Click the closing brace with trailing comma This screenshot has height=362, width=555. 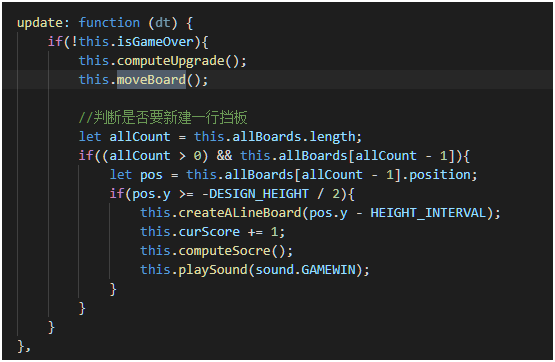point(24,346)
